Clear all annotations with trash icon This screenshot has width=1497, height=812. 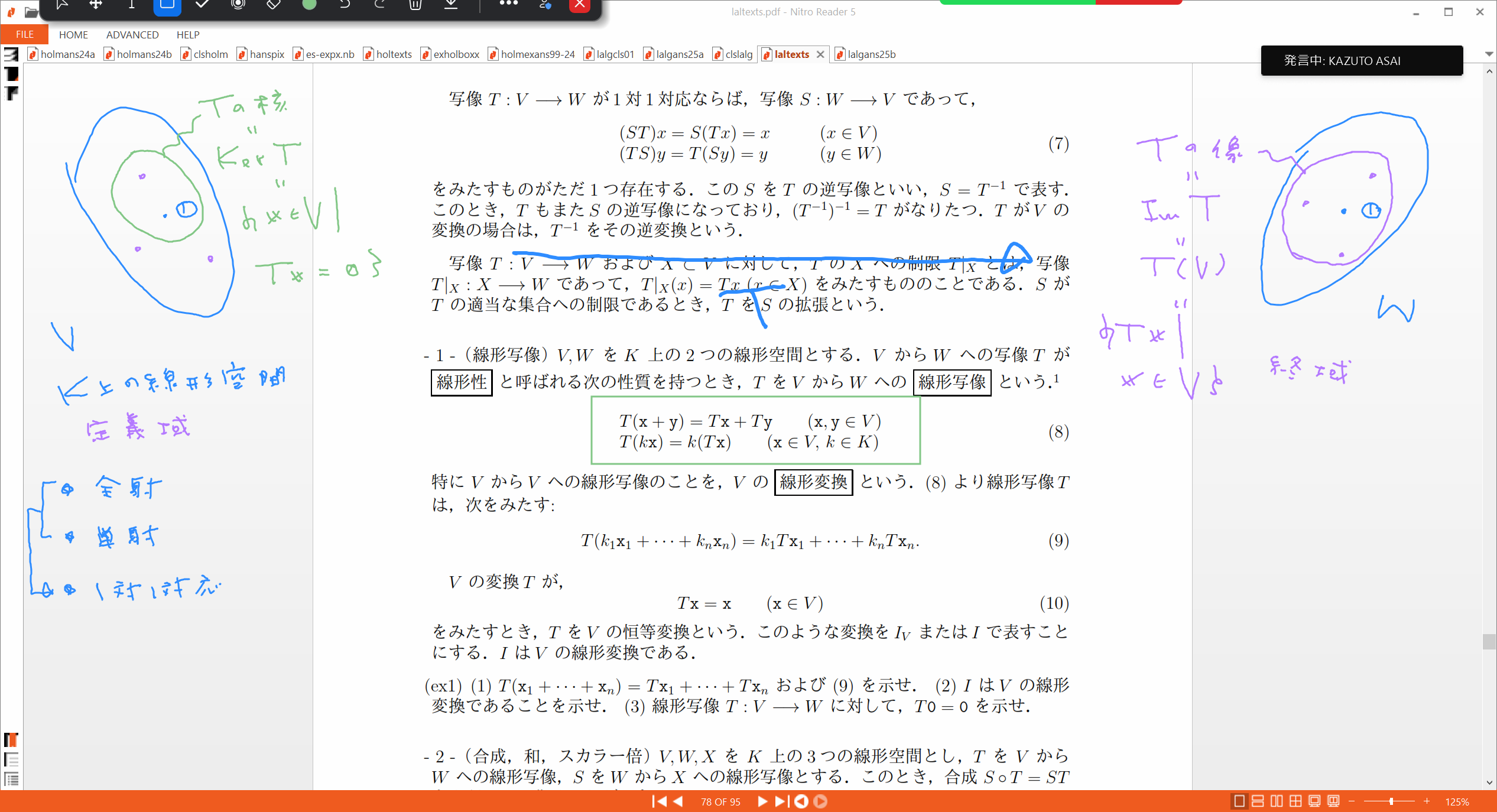click(415, 5)
